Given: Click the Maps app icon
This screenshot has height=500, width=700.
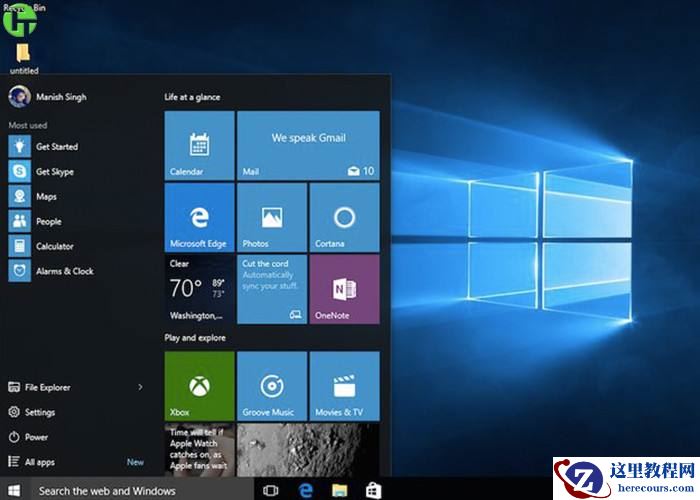Looking at the screenshot, I should coord(20,196).
